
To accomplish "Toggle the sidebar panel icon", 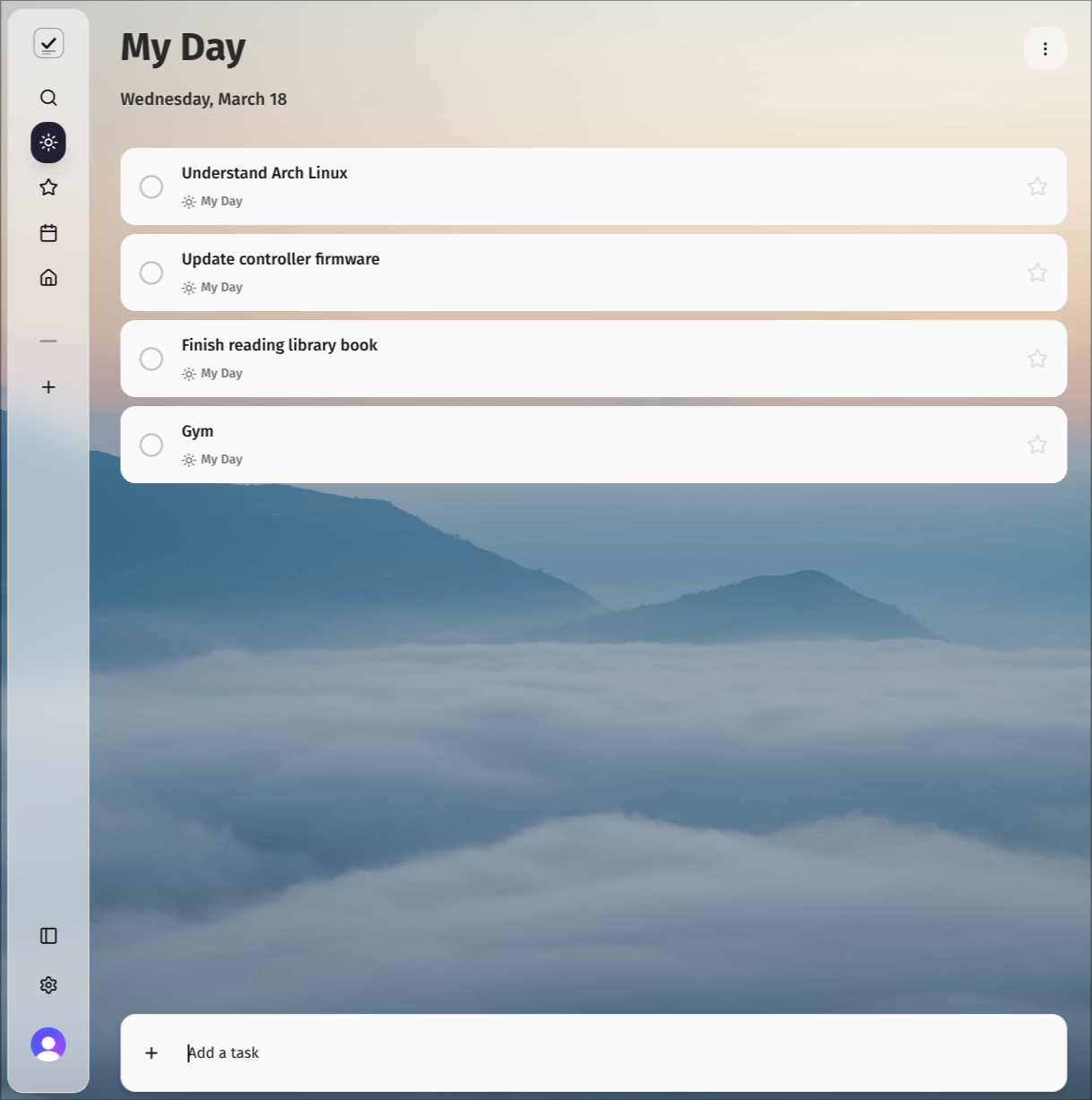I will [x=48, y=936].
